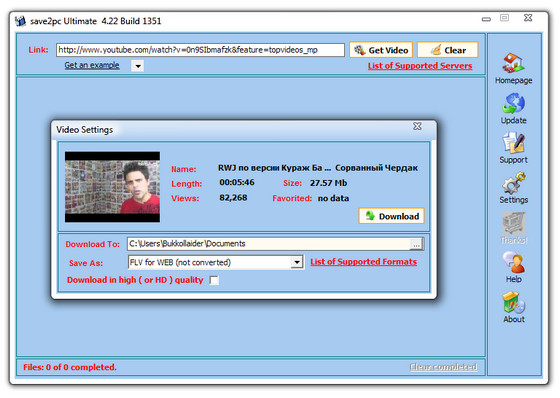Click the Clear button
560x398 pixels.
[x=448, y=50]
